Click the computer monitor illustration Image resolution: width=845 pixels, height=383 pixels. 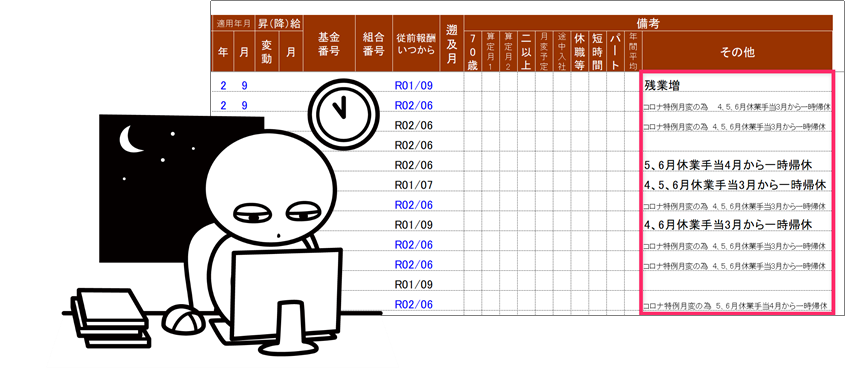286,298
